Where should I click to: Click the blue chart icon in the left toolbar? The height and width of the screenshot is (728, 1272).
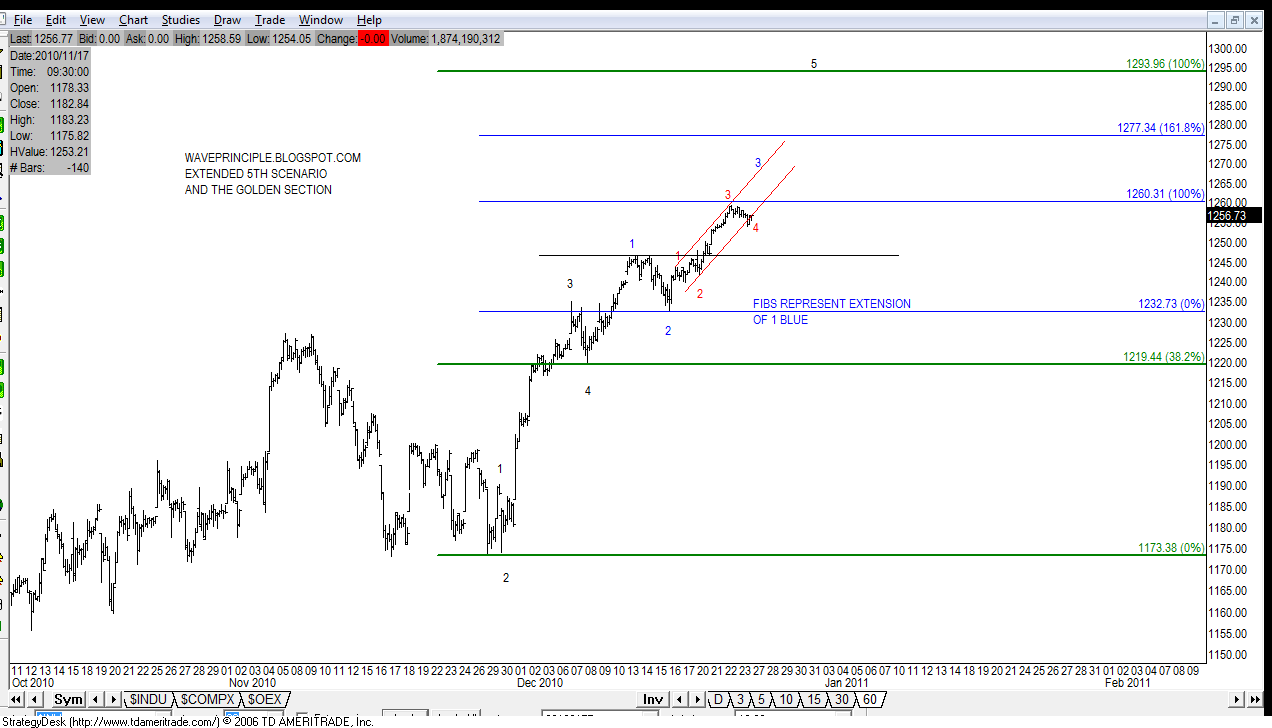[x=6, y=199]
